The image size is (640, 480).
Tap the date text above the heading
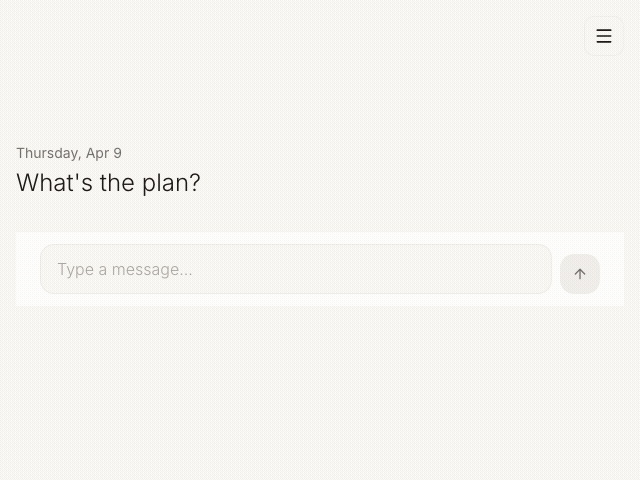[x=69, y=153]
